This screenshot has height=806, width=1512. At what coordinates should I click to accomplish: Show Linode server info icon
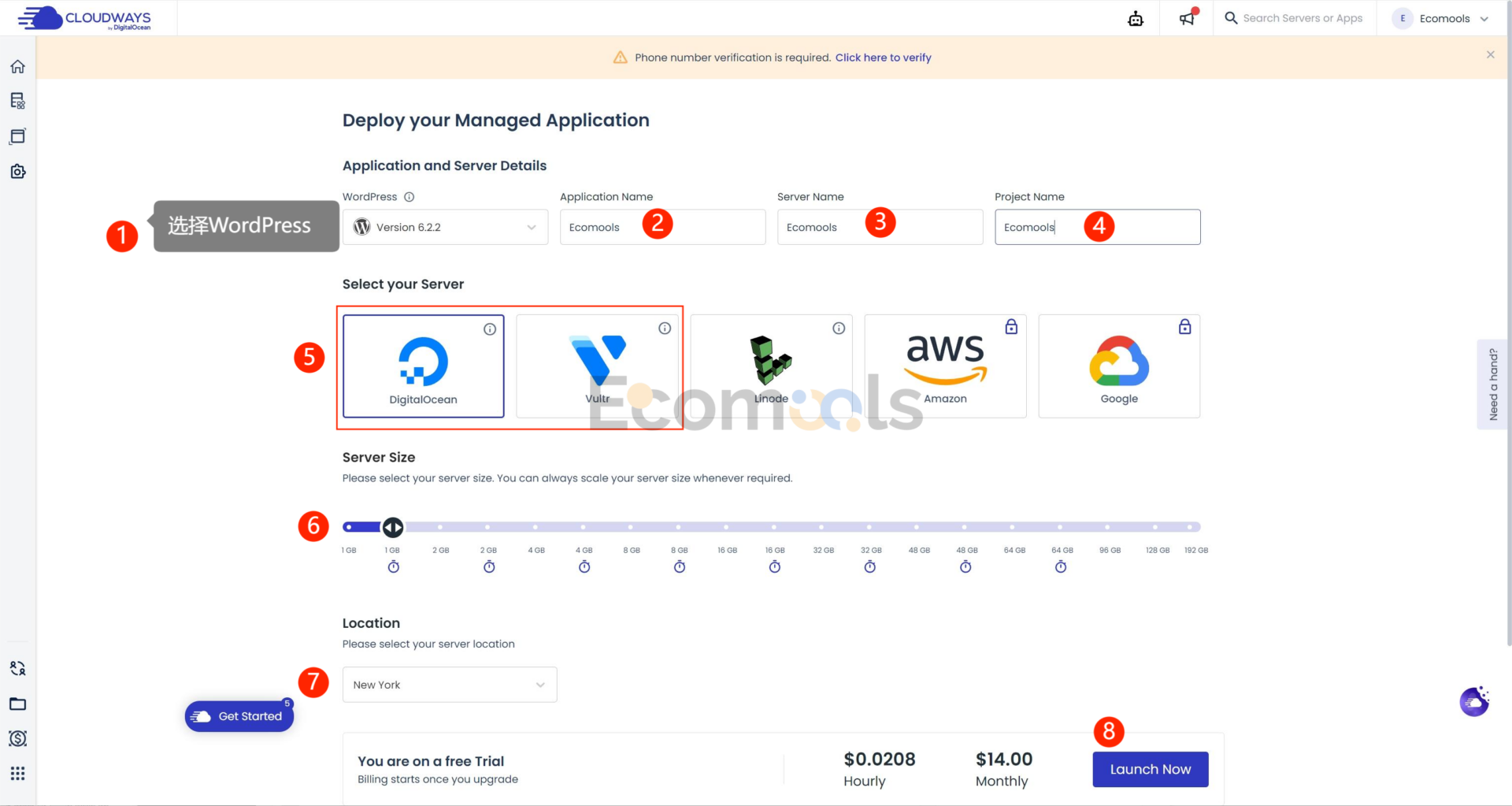[x=839, y=329]
